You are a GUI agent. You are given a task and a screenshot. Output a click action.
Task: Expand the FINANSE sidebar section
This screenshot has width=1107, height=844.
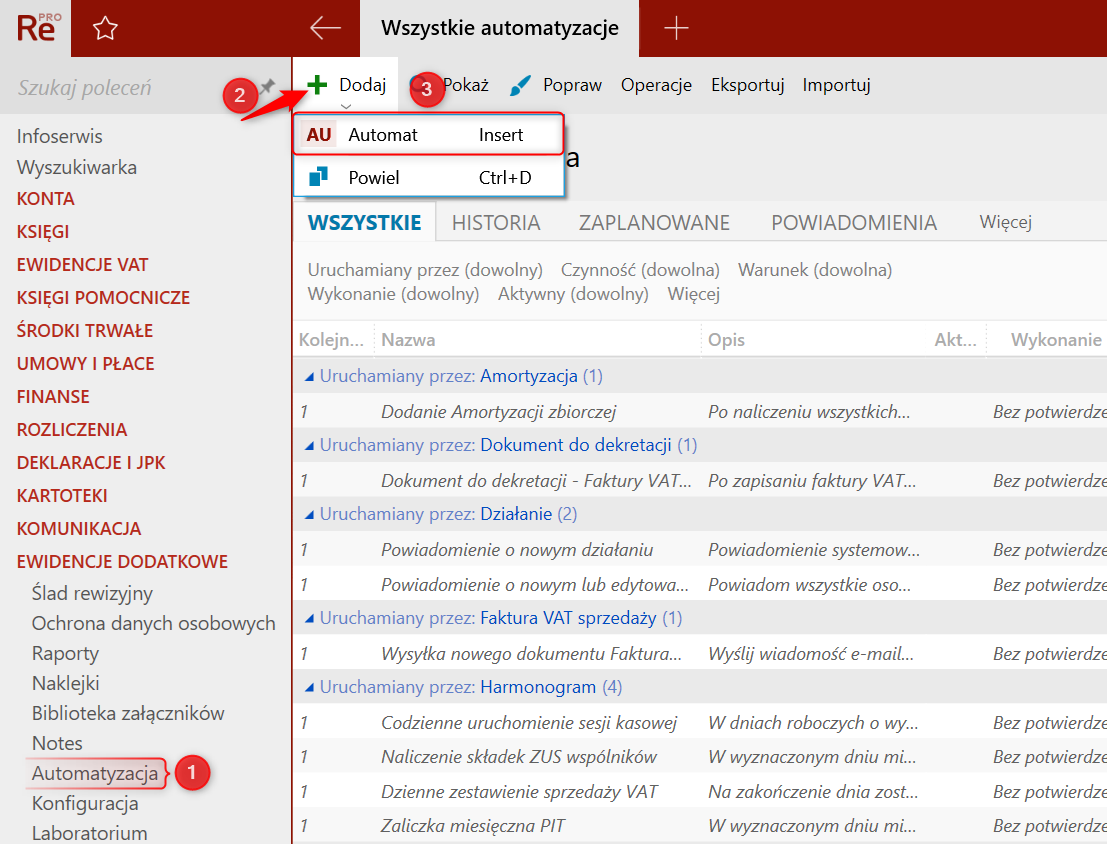[53, 397]
